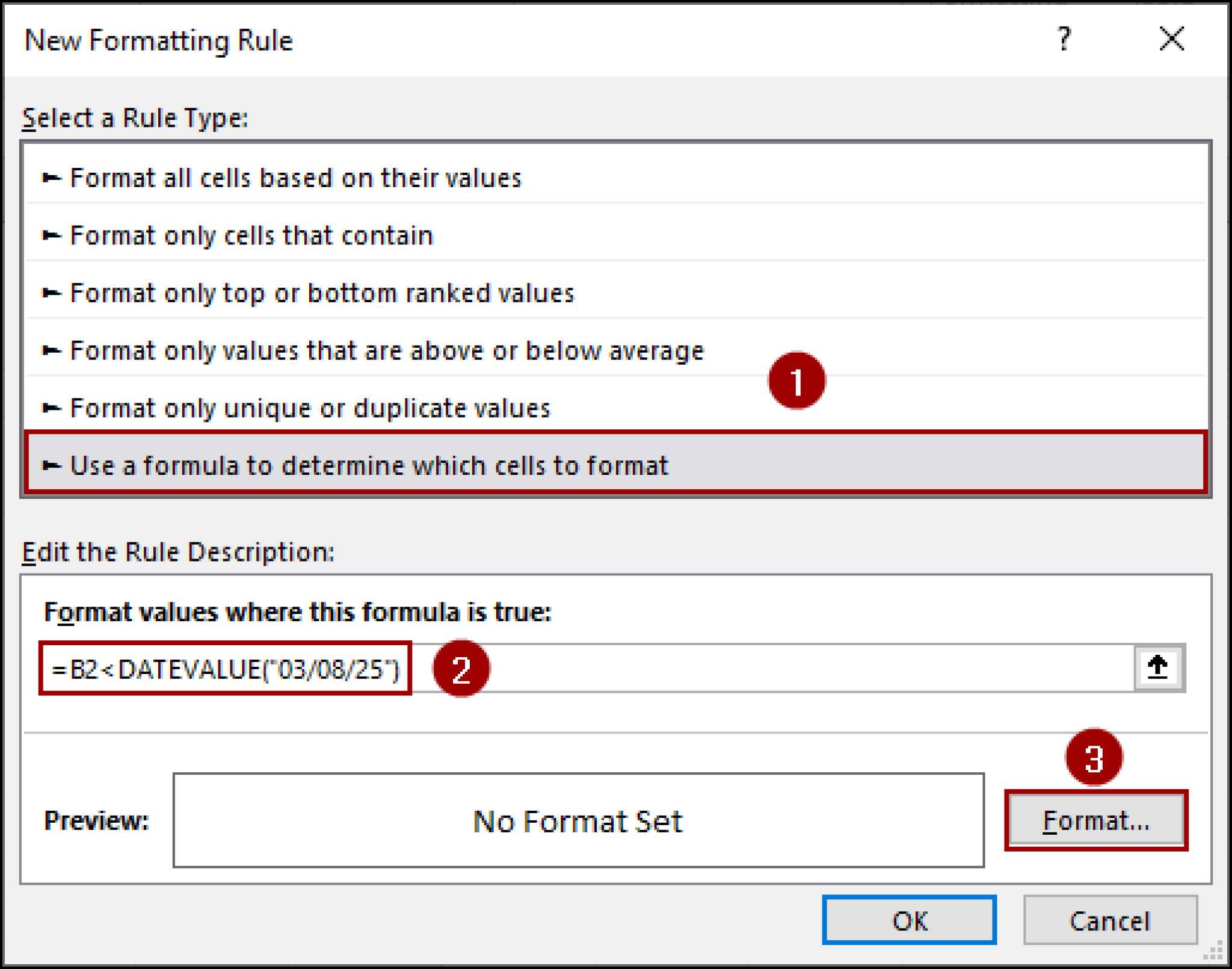The height and width of the screenshot is (969, 1232).
Task: Click the dialog Help question mark icon
Action: [1065, 40]
